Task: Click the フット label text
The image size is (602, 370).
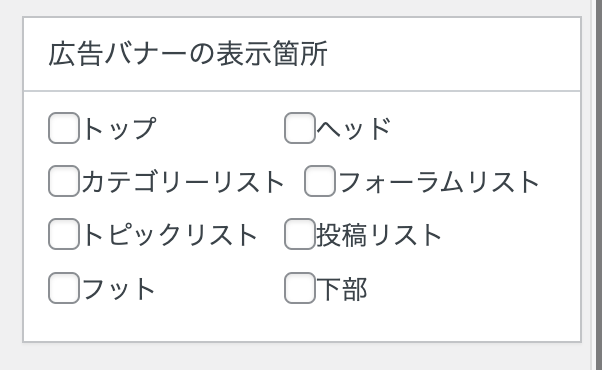Action: [119, 289]
